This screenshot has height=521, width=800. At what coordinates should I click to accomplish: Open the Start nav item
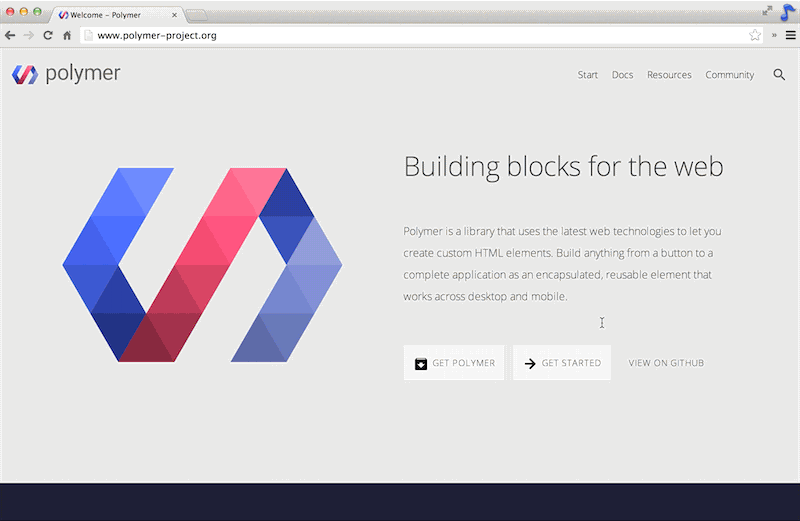(x=587, y=75)
